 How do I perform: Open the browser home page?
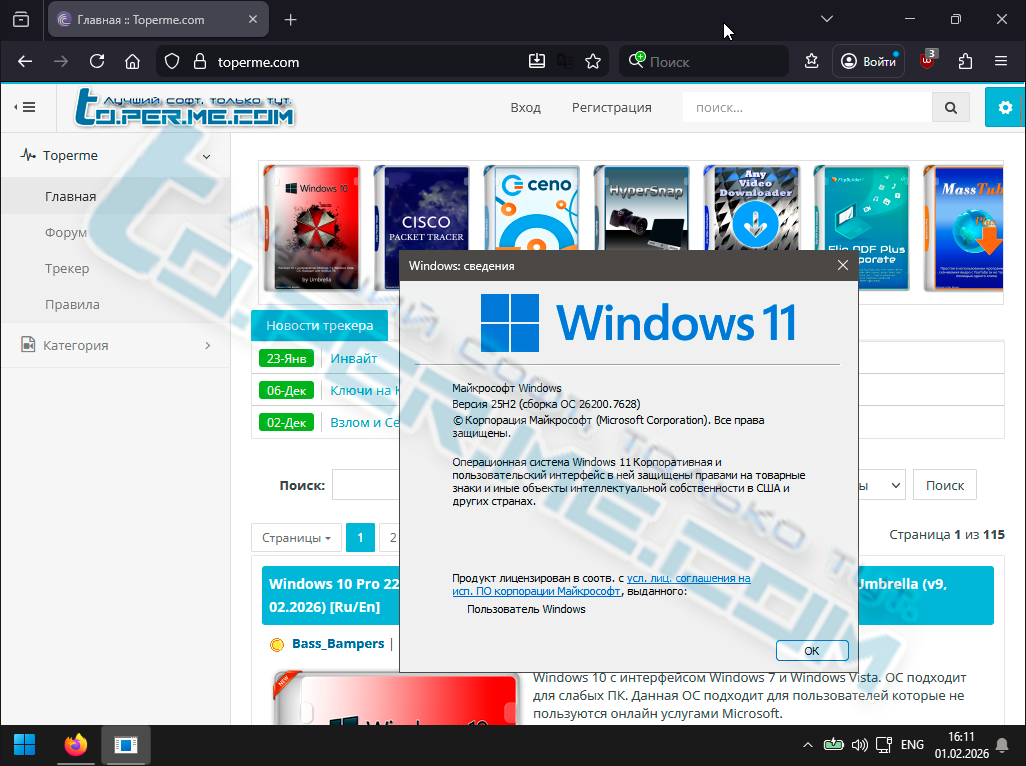tap(132, 61)
